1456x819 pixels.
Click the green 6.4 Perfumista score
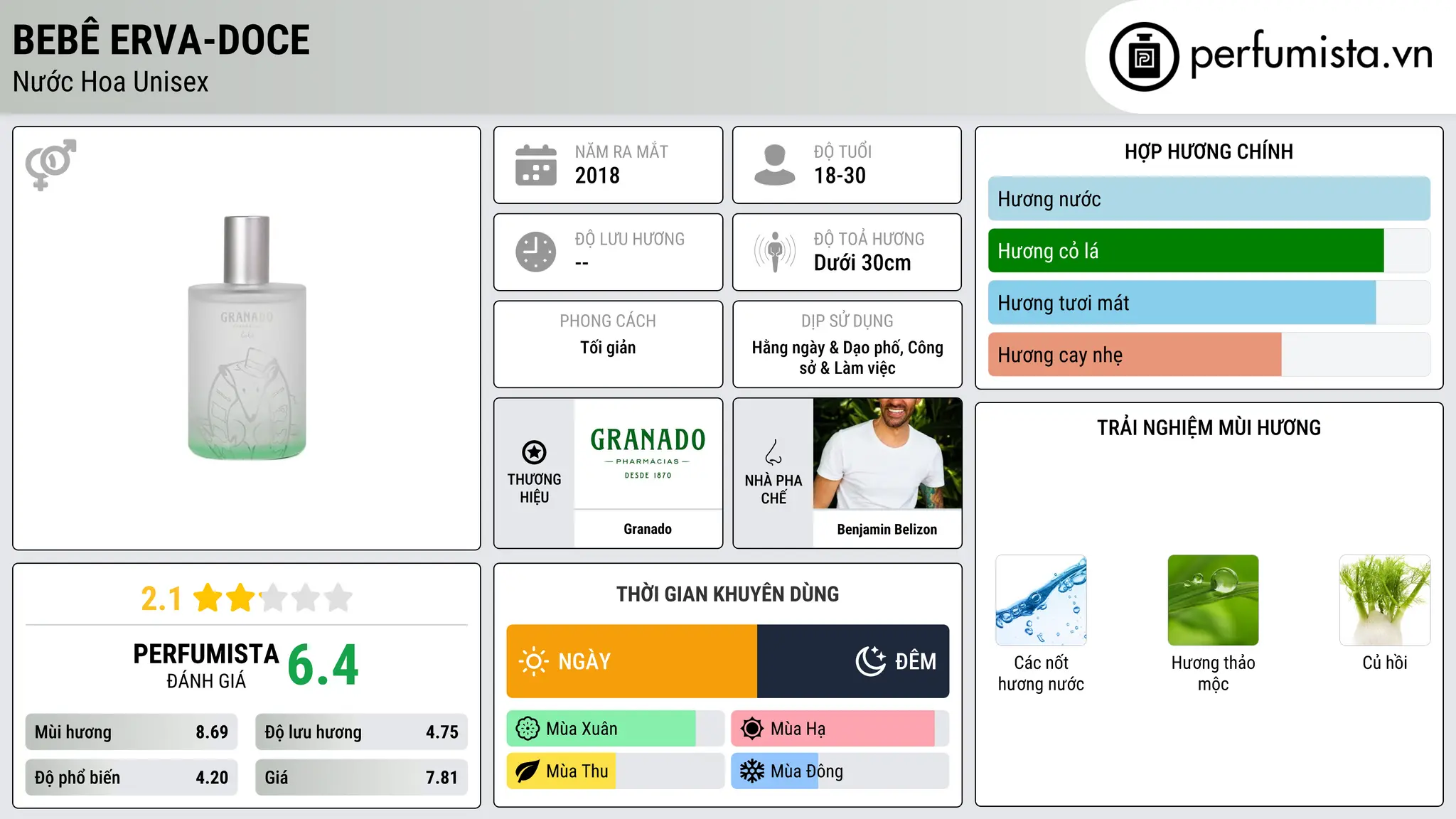click(323, 665)
